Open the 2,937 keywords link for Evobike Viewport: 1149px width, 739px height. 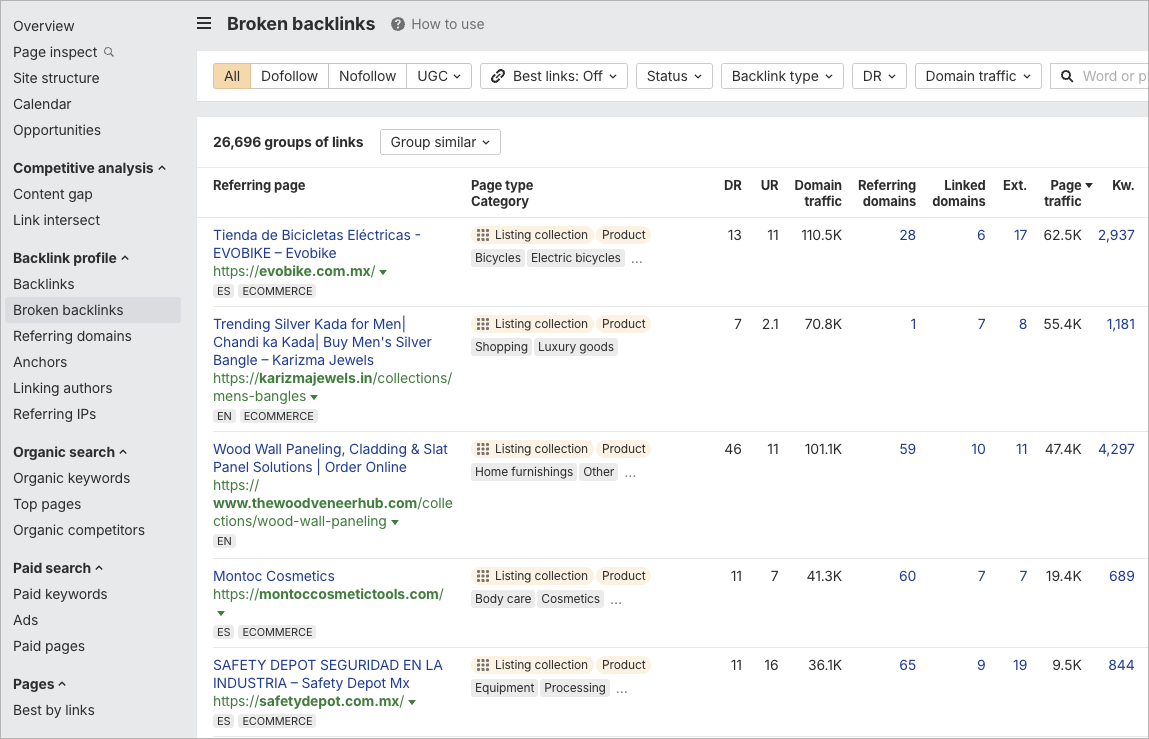tap(1116, 234)
